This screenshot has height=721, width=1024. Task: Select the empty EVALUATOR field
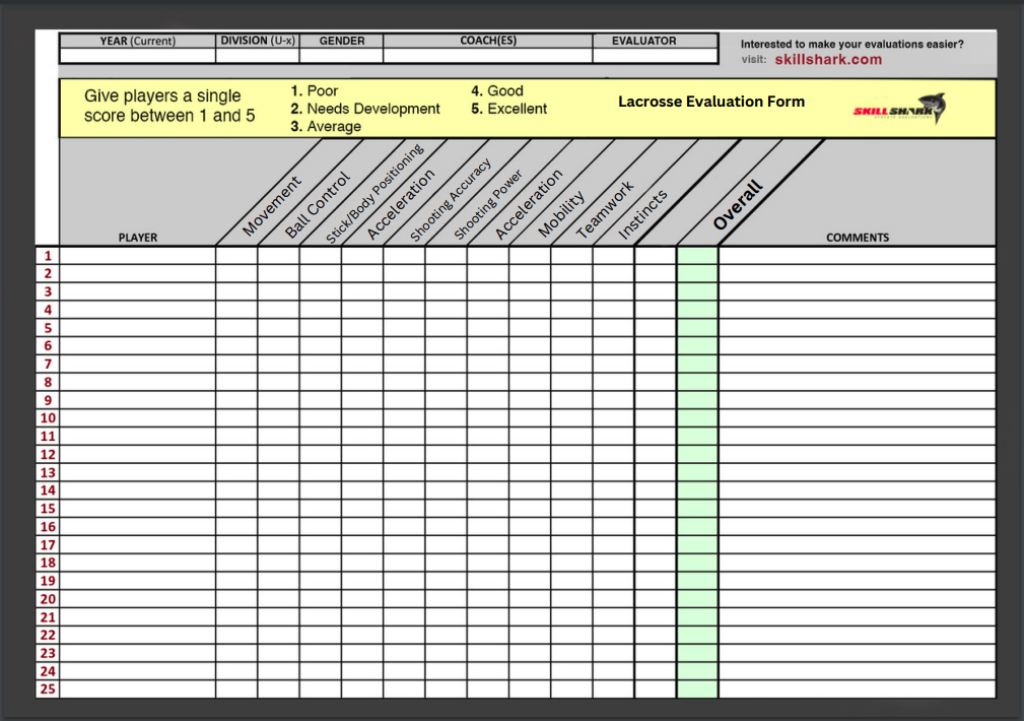coord(655,57)
